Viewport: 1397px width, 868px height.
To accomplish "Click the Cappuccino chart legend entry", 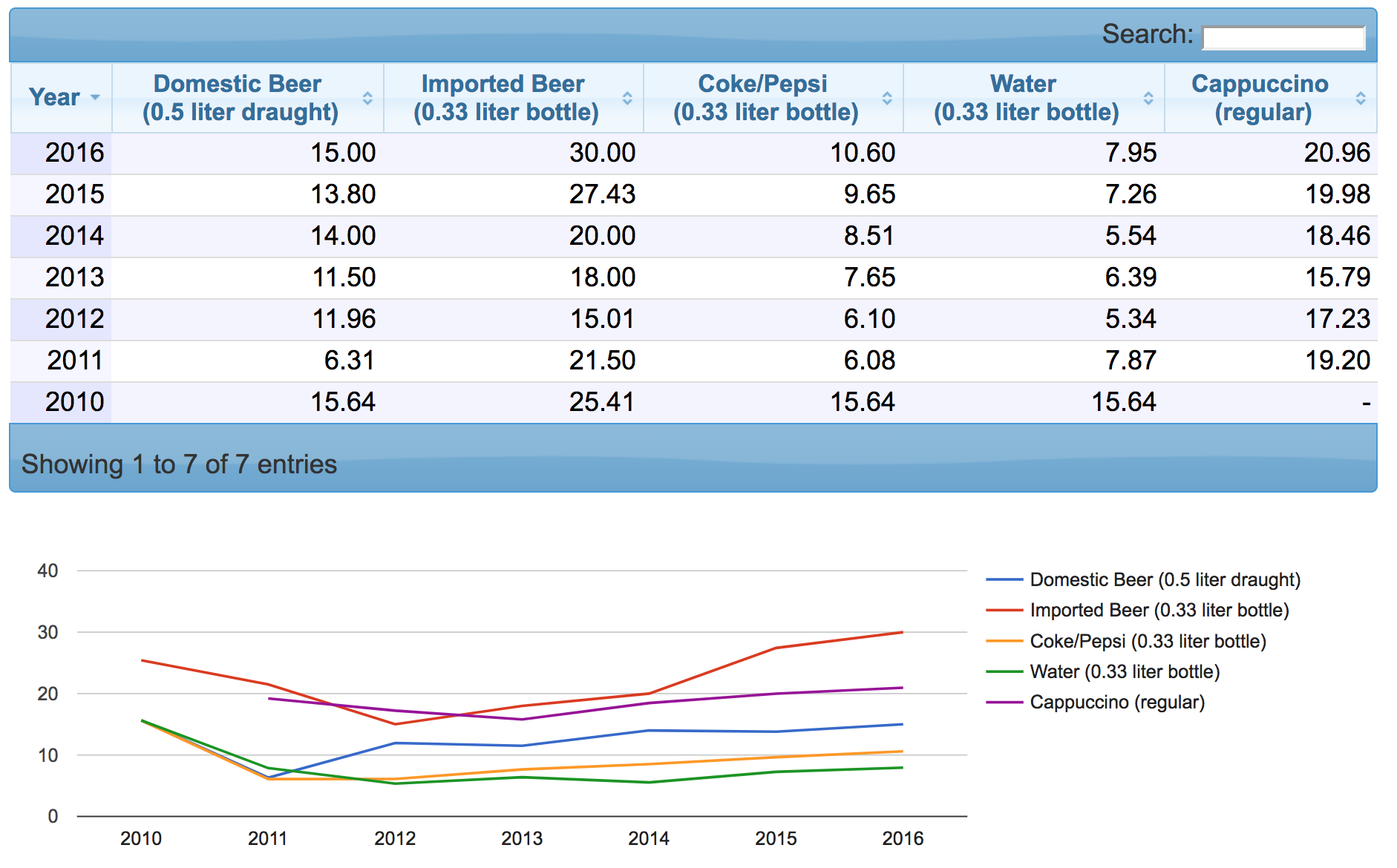I will pos(1096,702).
